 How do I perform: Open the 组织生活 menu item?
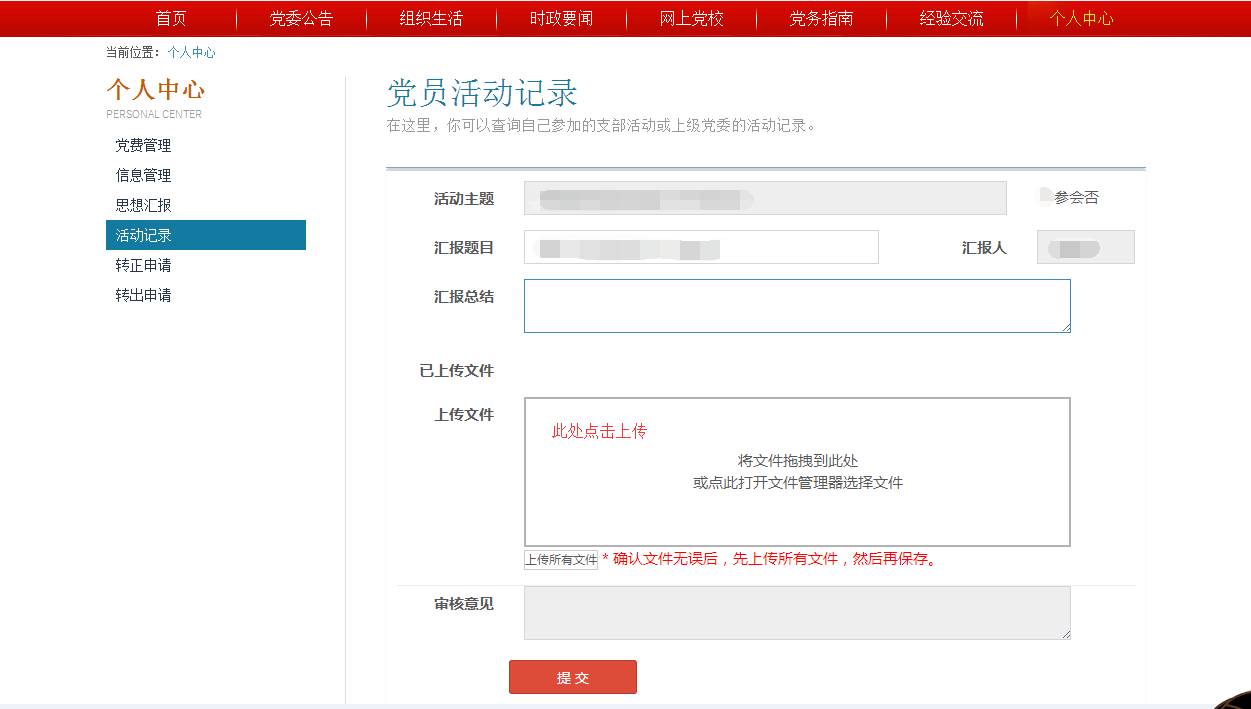tap(431, 18)
